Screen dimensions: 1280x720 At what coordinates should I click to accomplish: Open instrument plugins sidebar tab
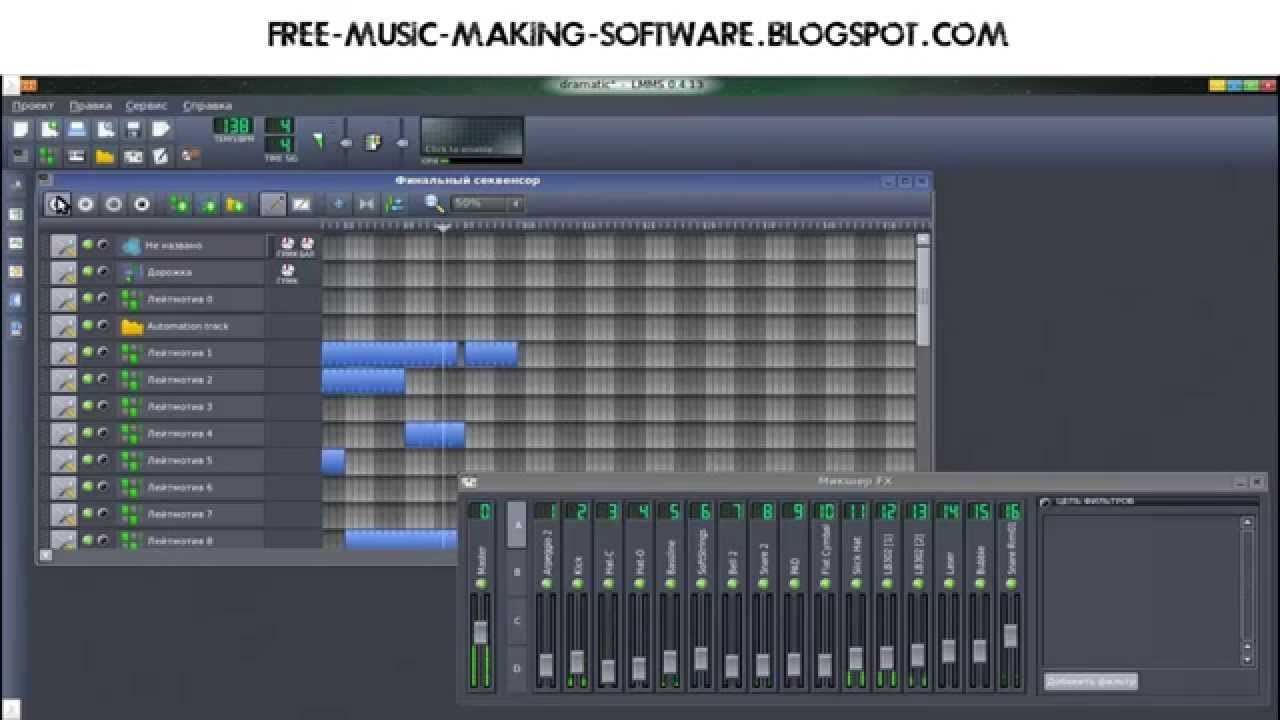[16, 186]
